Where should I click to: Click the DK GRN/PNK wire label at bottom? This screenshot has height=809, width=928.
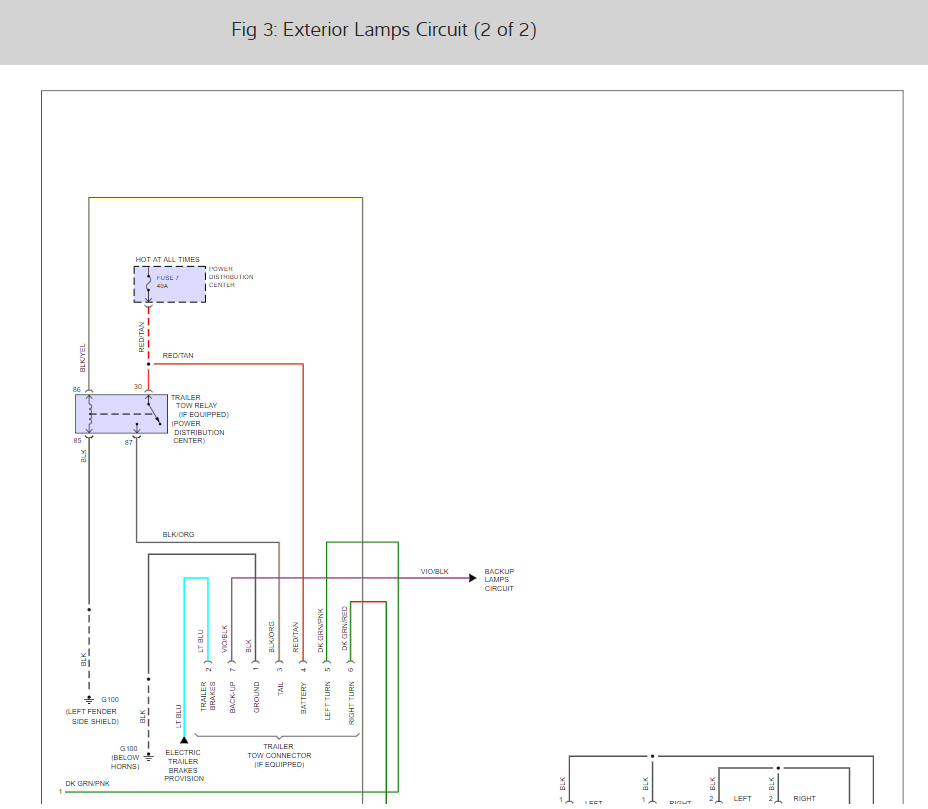click(88, 783)
